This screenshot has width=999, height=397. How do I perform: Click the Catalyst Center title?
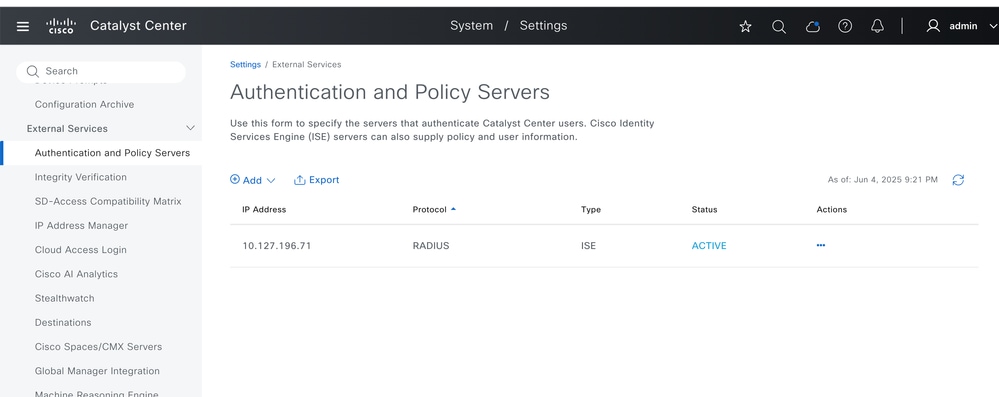point(138,26)
